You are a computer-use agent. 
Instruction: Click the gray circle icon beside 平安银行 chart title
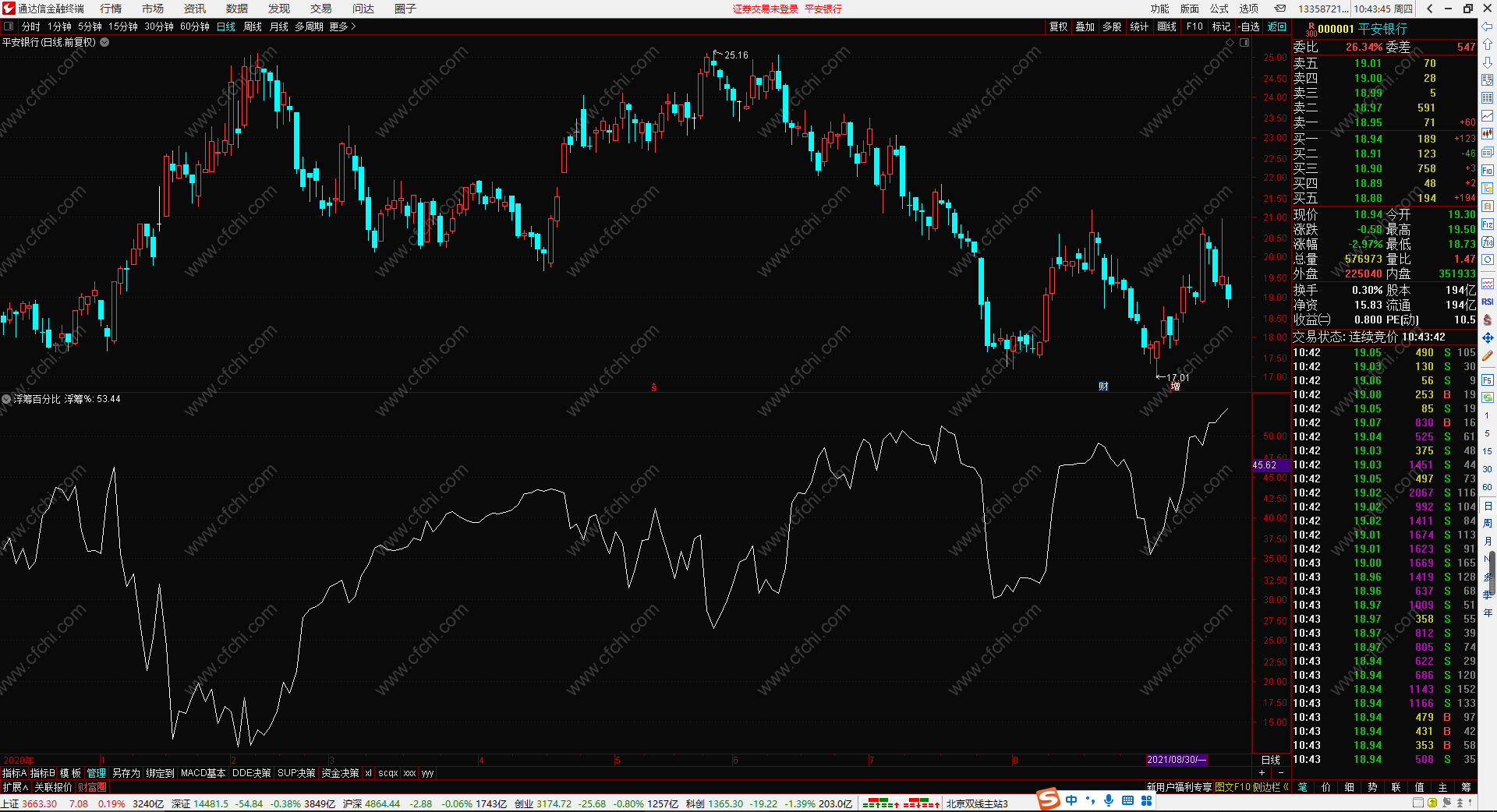(x=104, y=42)
